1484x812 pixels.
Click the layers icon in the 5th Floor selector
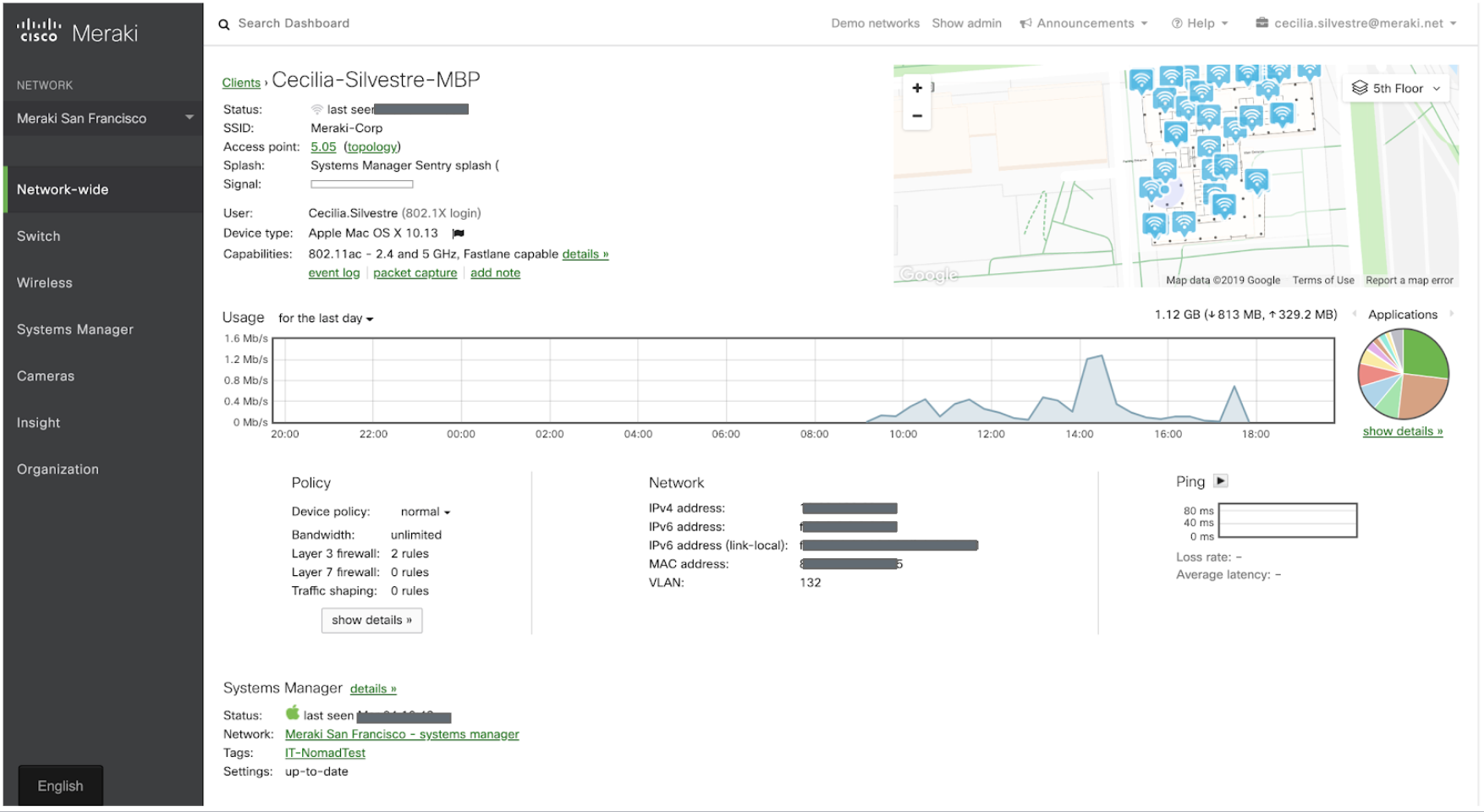click(1360, 87)
